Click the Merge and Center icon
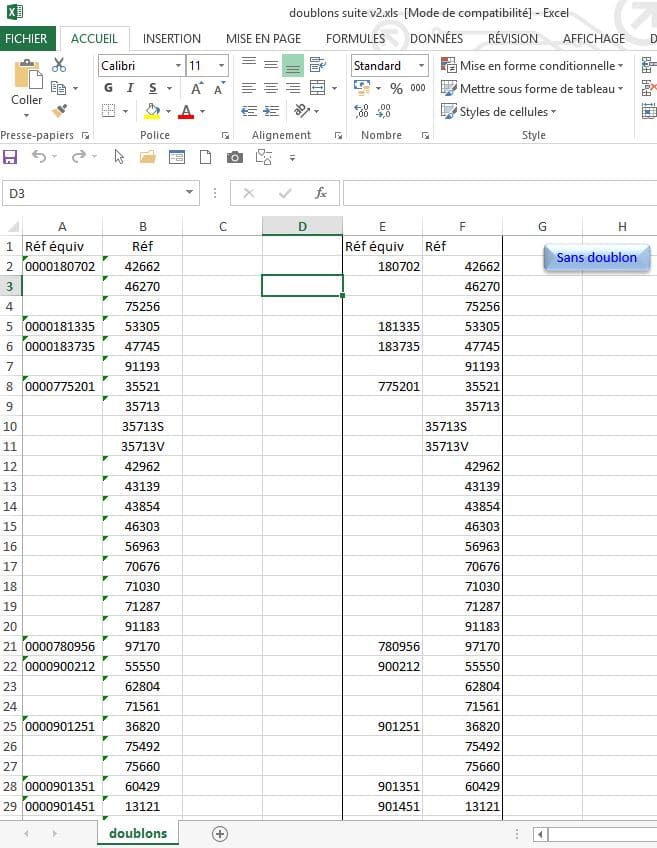657x848 pixels. coord(317,88)
